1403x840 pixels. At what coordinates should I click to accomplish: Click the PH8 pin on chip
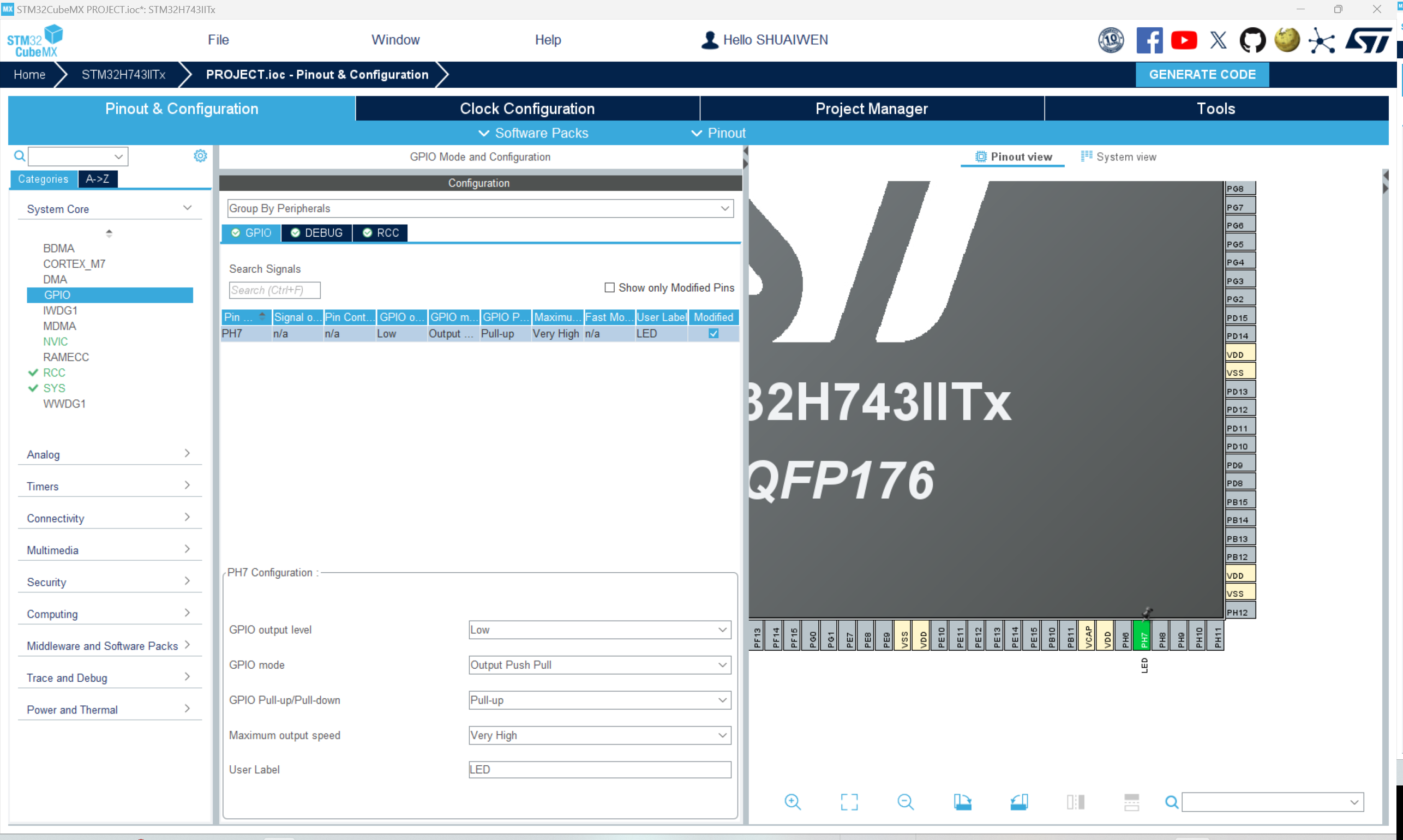point(1161,635)
